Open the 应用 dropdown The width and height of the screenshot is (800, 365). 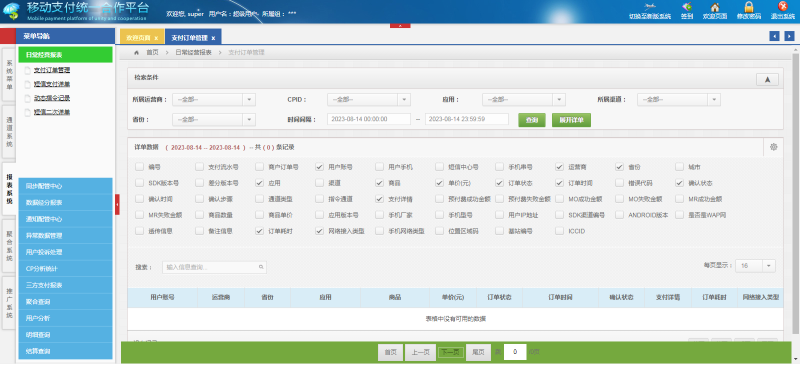tap(524, 100)
